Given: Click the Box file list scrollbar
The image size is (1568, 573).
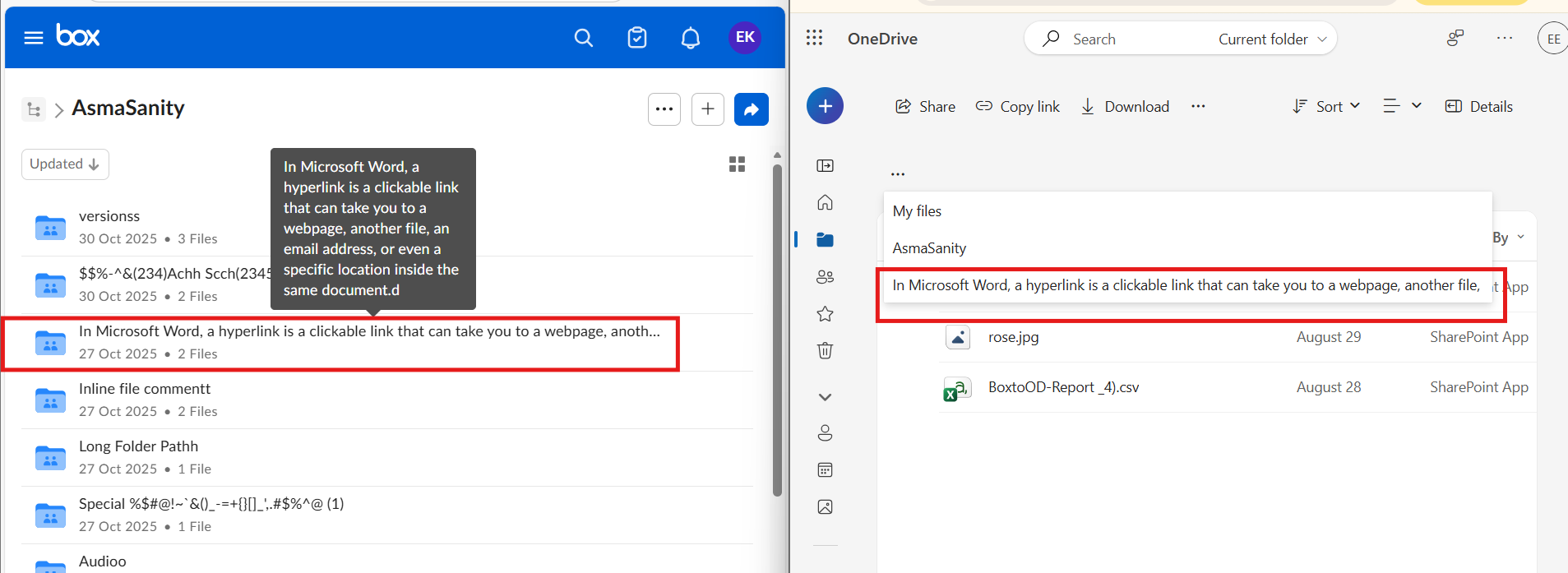Looking at the screenshot, I should point(777,329).
